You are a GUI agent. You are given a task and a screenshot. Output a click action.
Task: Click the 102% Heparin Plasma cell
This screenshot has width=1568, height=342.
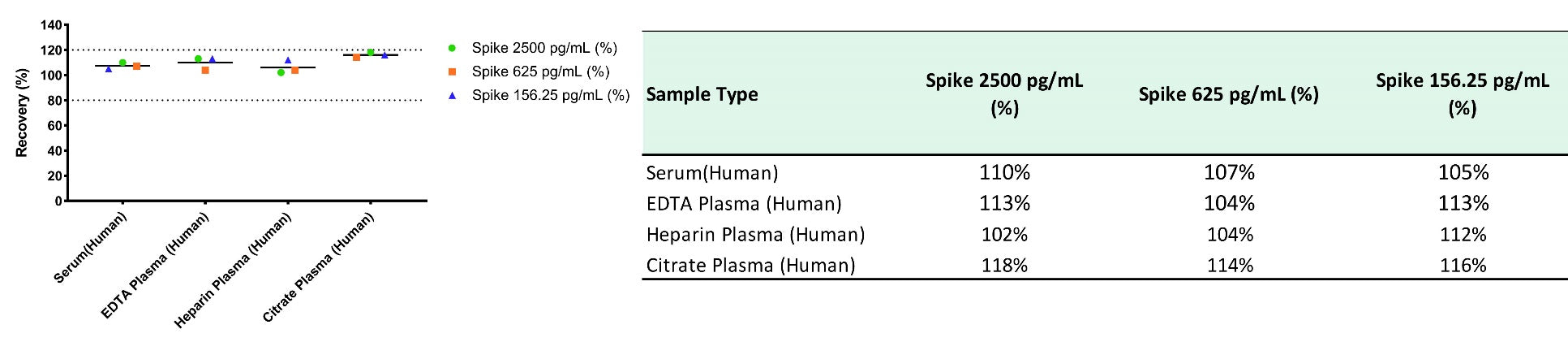1004,234
